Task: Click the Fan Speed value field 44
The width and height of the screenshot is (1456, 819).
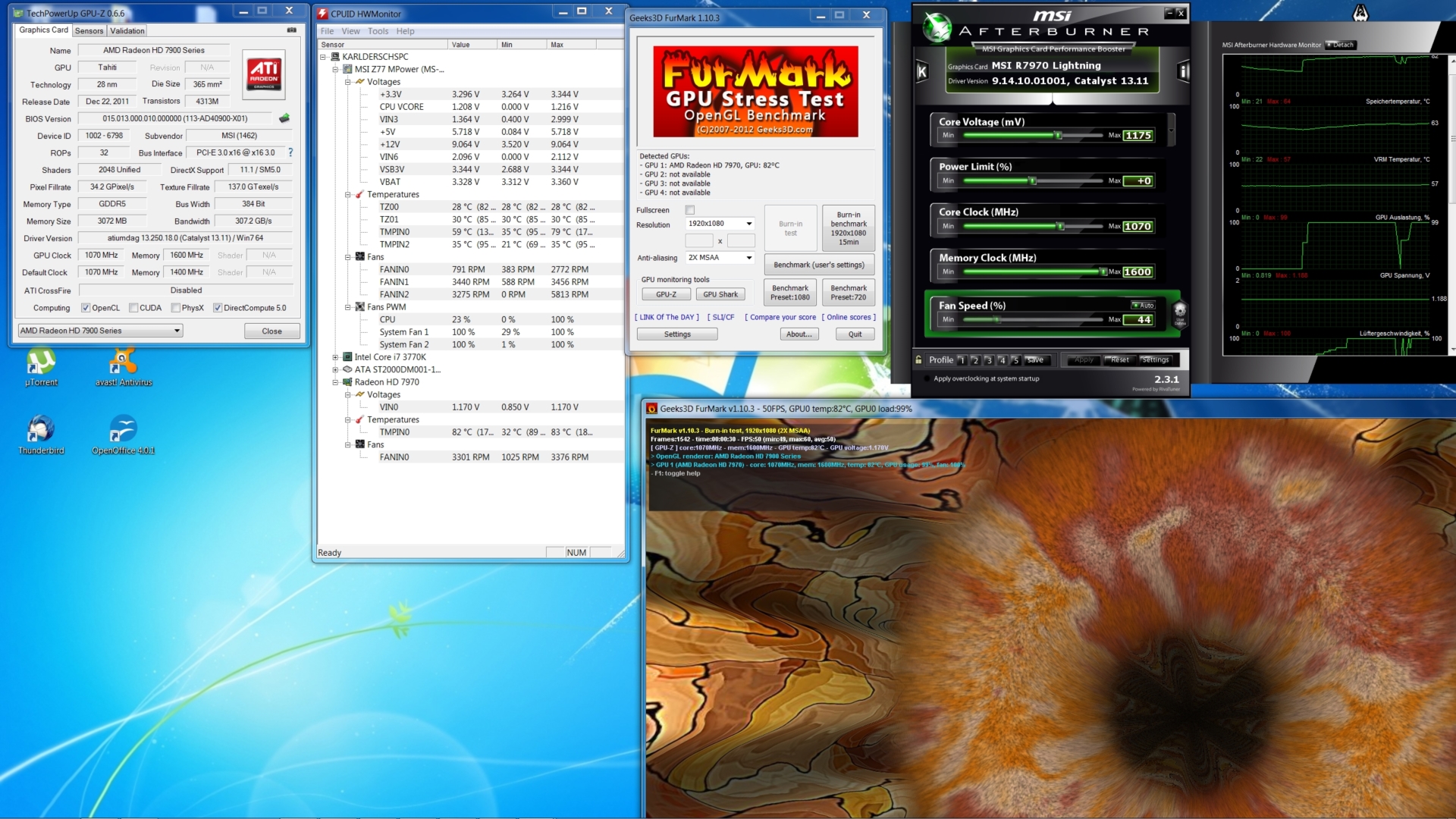Action: click(1138, 320)
